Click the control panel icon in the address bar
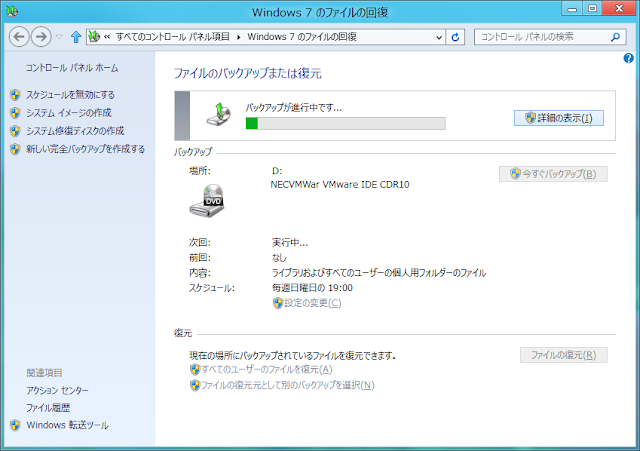The height and width of the screenshot is (451, 640). pos(94,37)
